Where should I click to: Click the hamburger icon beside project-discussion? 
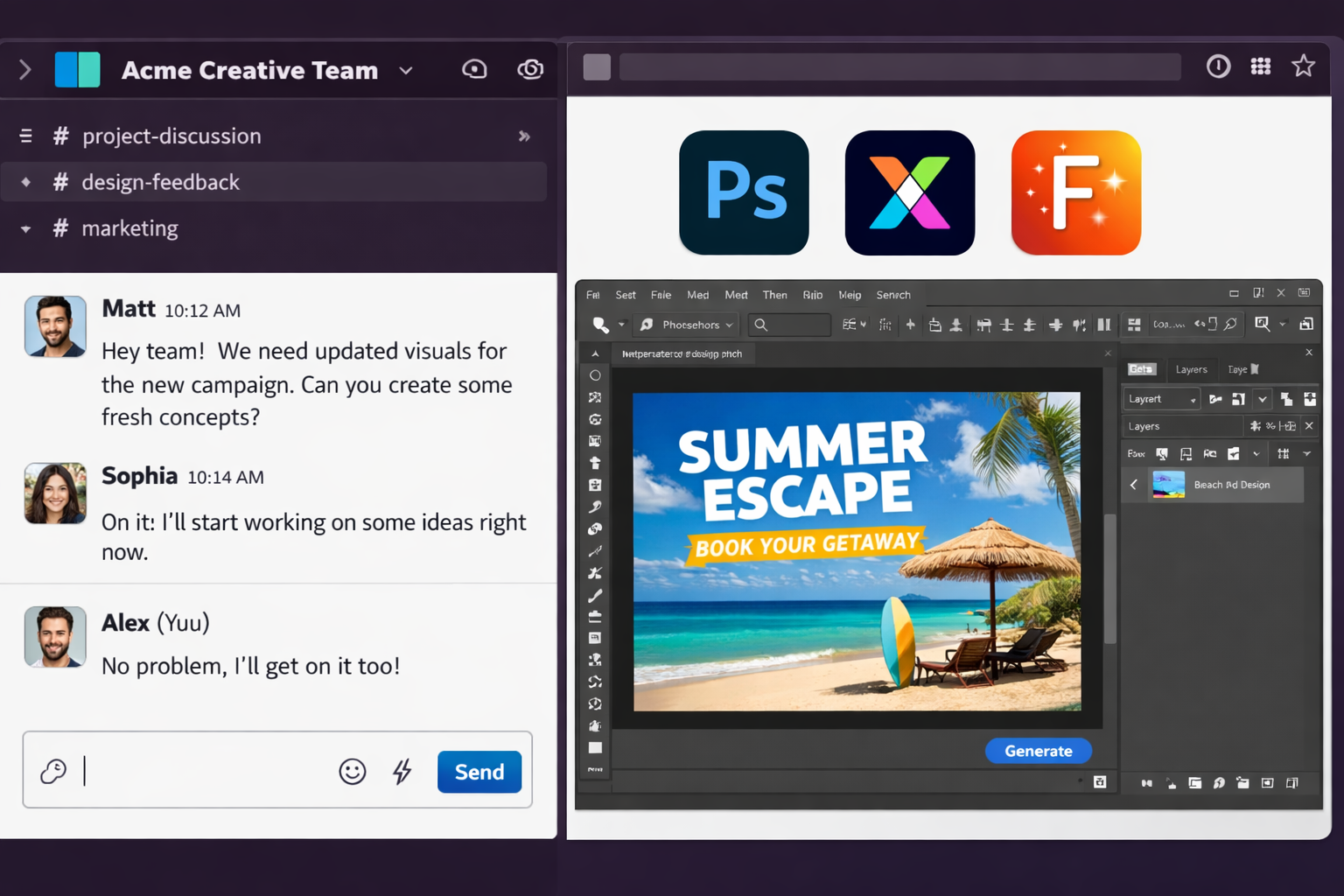click(26, 136)
